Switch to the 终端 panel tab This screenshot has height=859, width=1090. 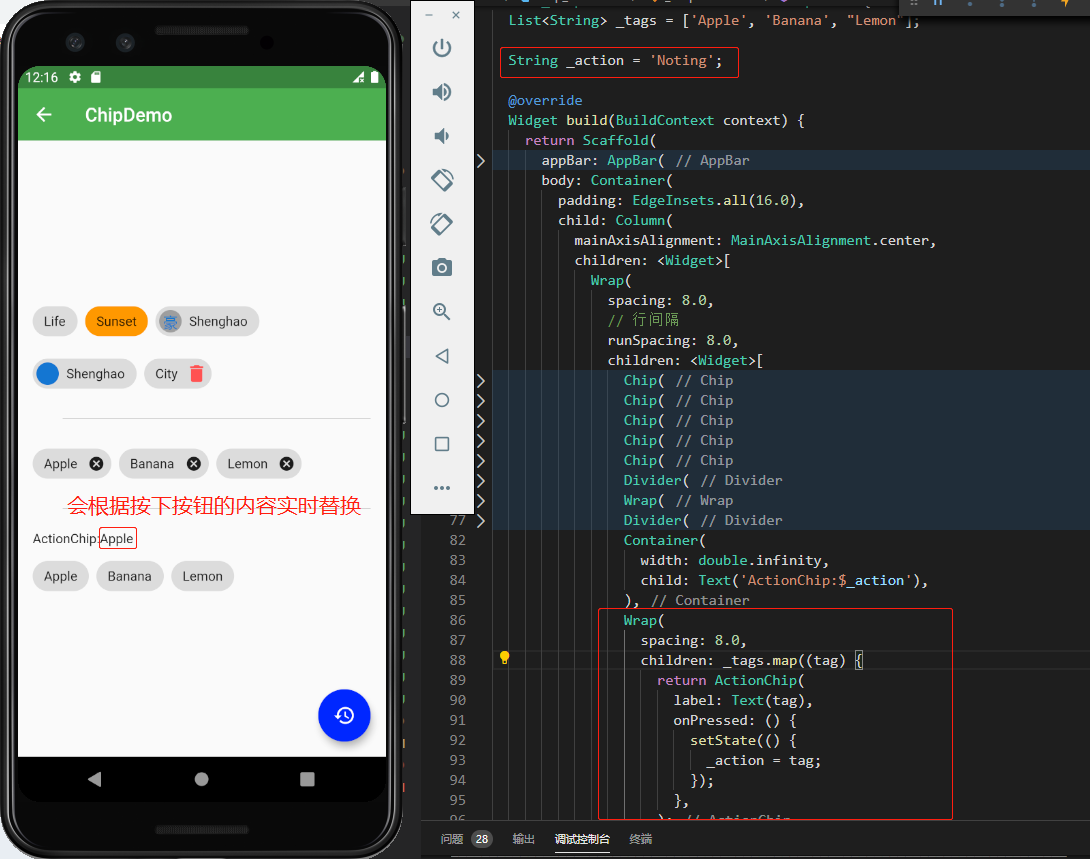point(640,839)
